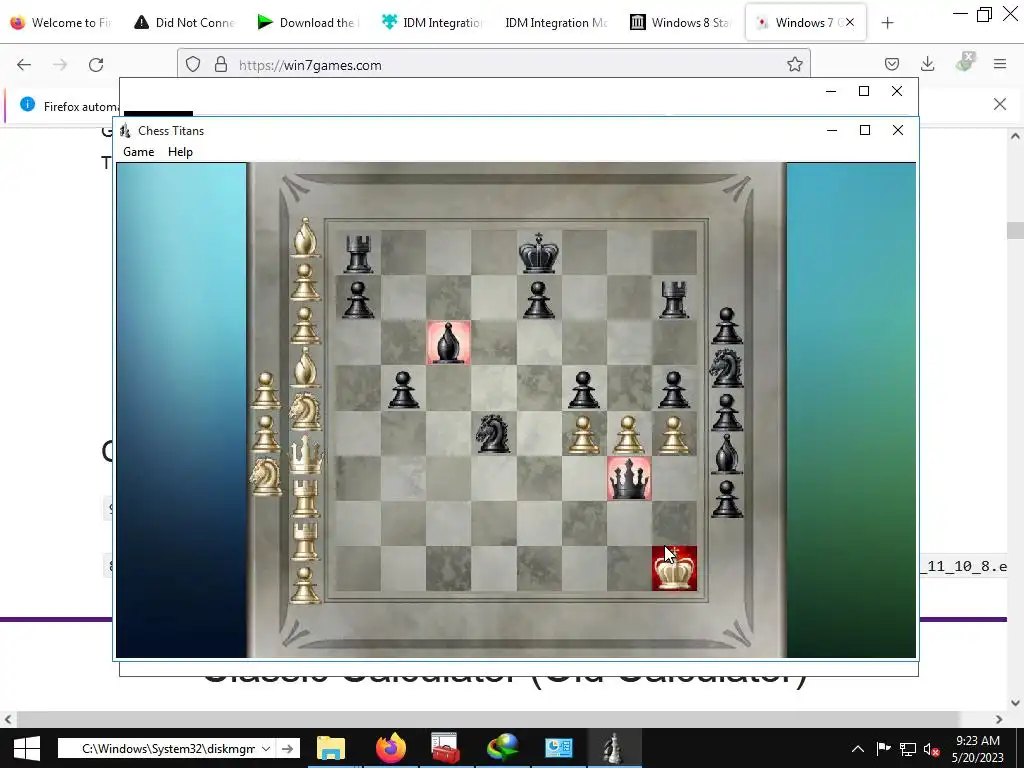Switch to the IDM Integration Mo tab without icon
Screen dimensions: 1024x768
556,22
